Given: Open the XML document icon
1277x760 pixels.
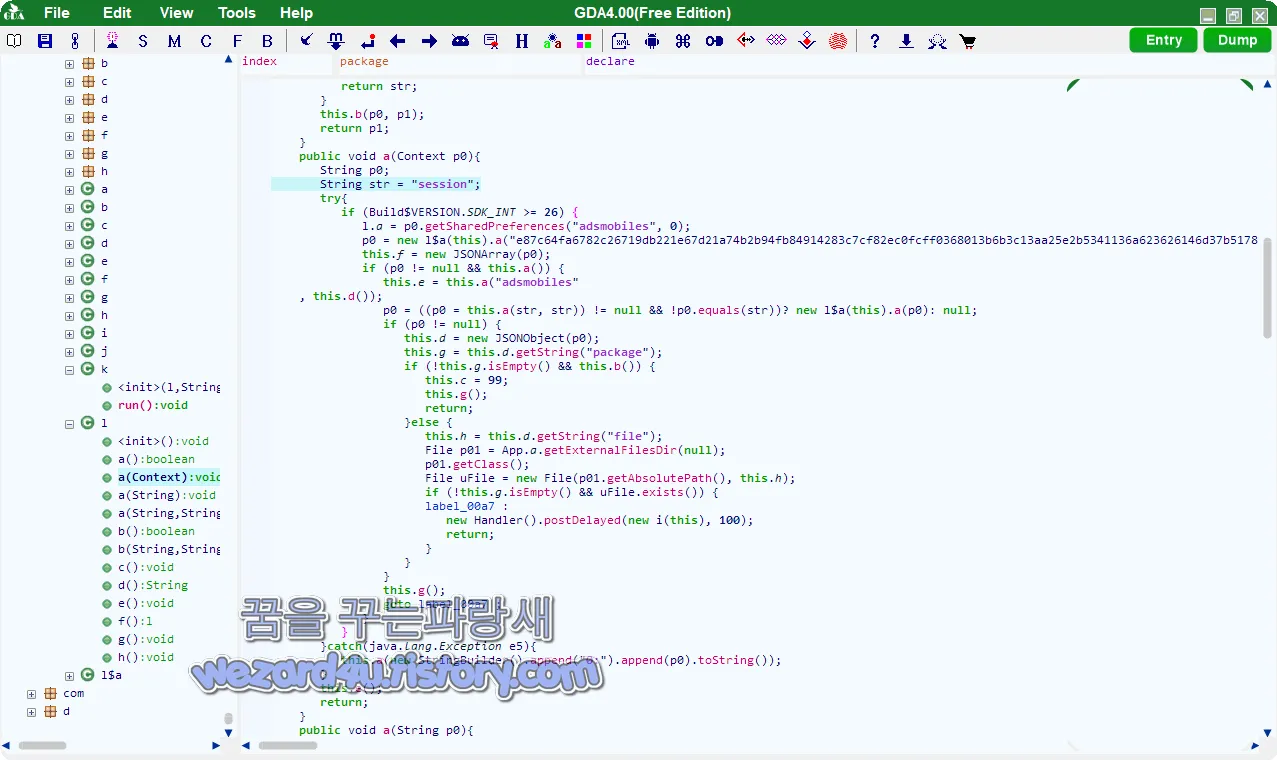Looking at the screenshot, I should click(x=621, y=41).
